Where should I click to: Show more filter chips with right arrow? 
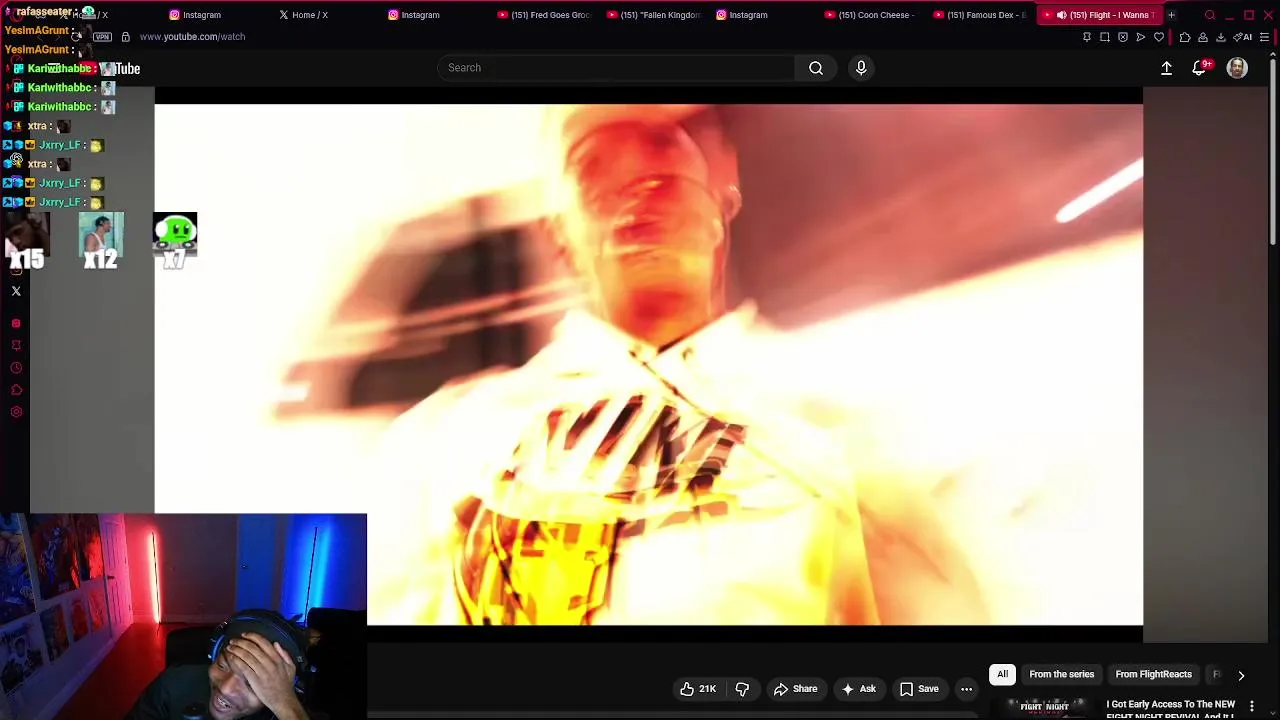(x=1241, y=675)
